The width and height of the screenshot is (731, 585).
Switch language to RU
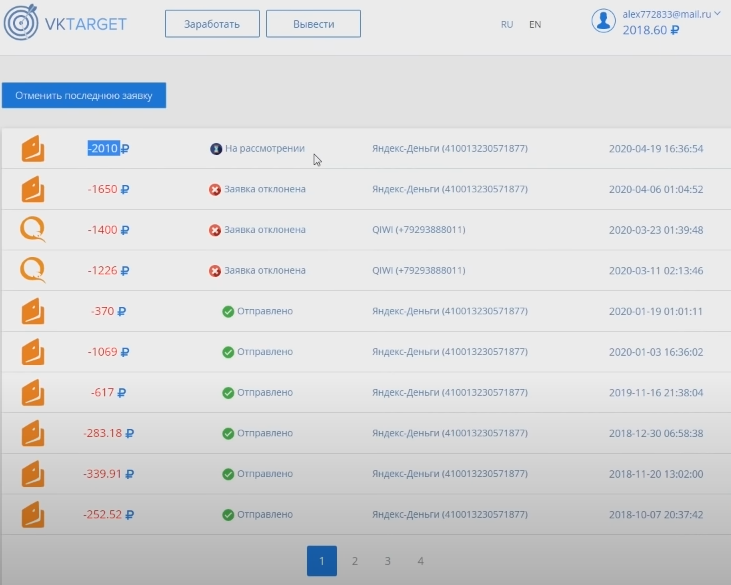point(507,24)
